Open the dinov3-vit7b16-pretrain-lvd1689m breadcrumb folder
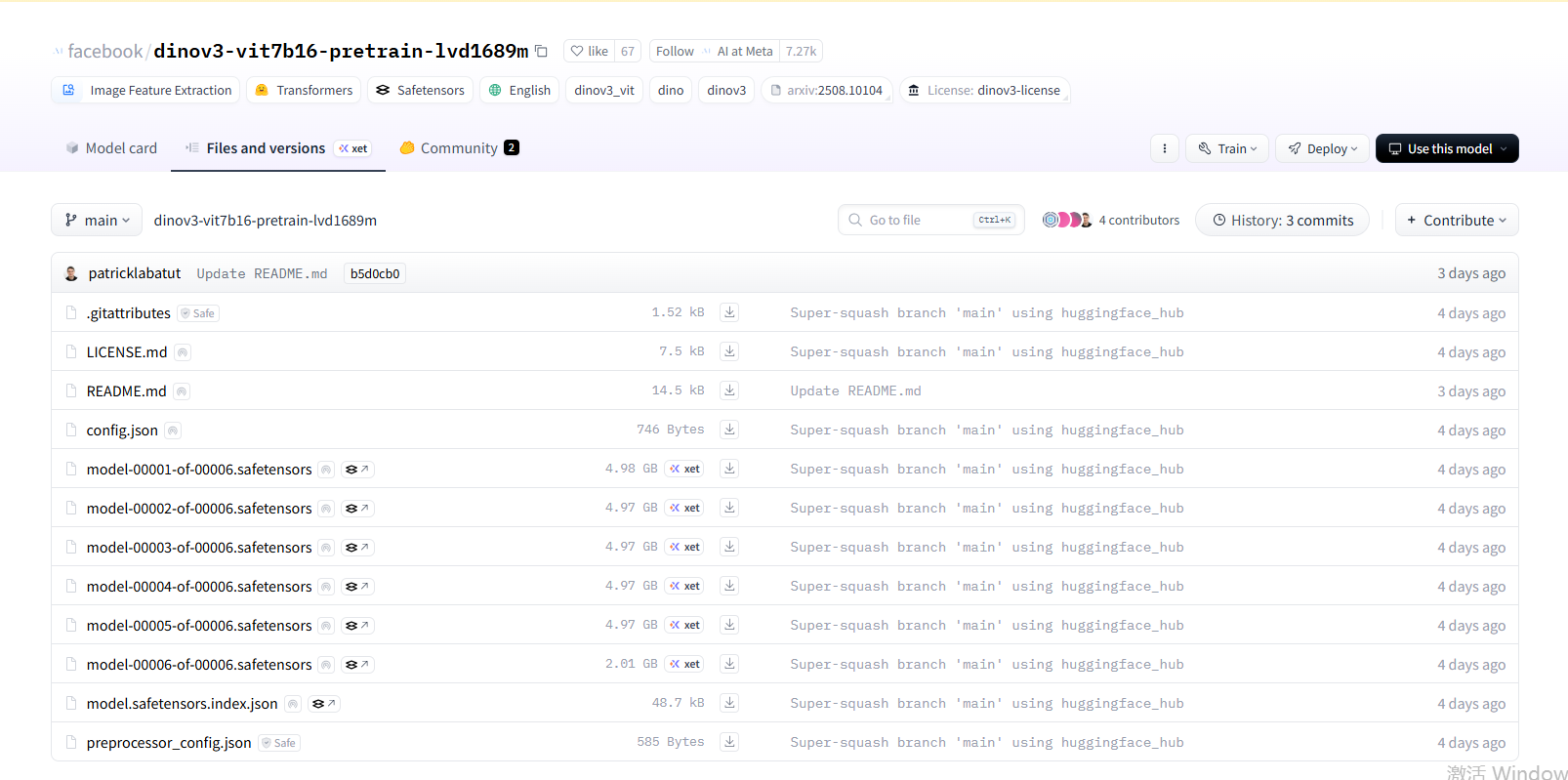Image resolution: width=1568 pixels, height=780 pixels. [266, 220]
